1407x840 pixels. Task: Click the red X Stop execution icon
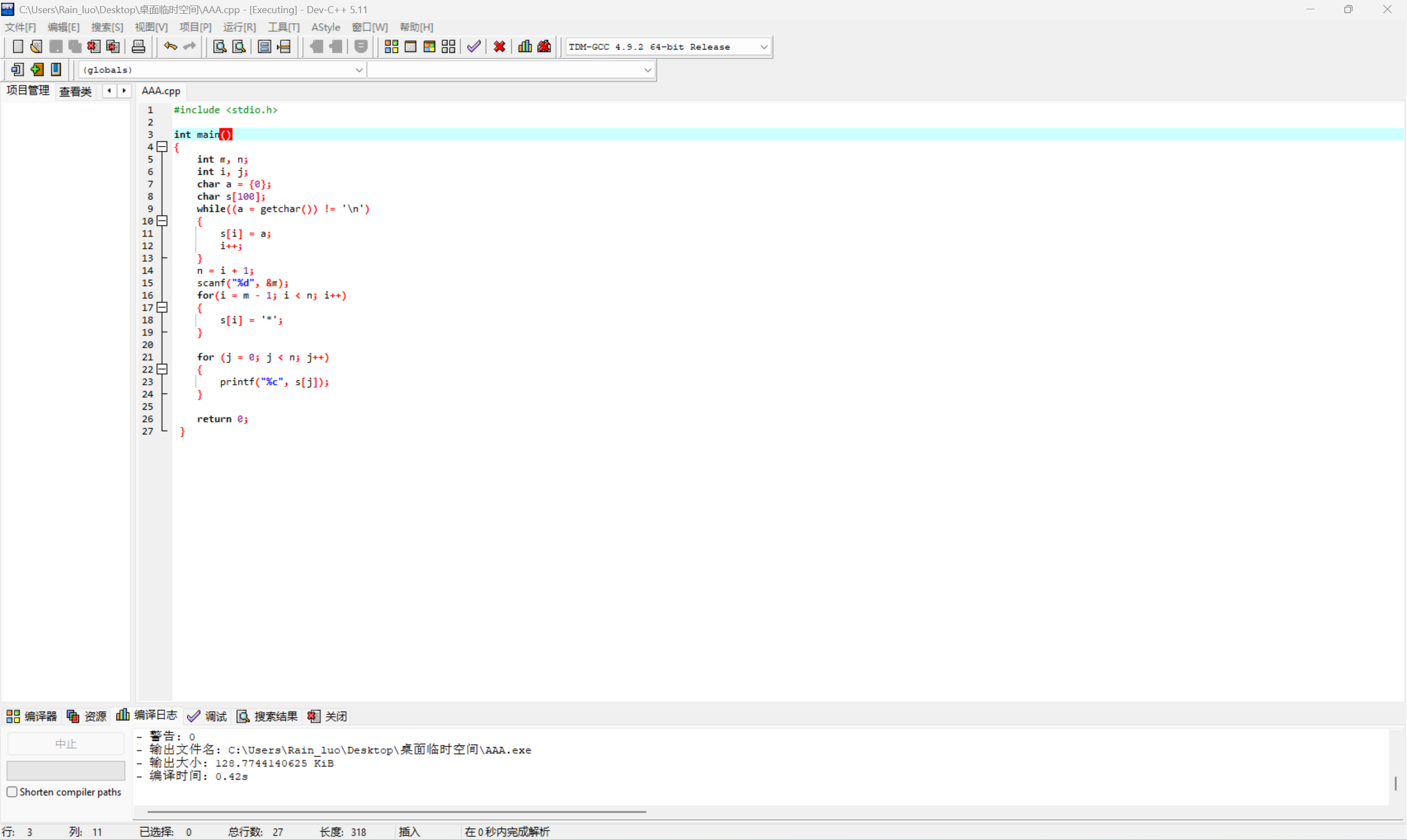pyautogui.click(x=500, y=46)
